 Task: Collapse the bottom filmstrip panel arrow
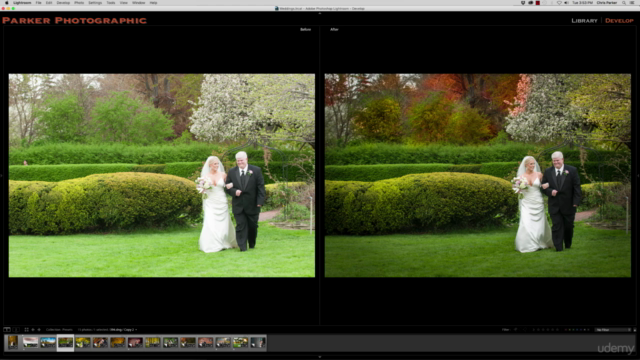point(320,357)
